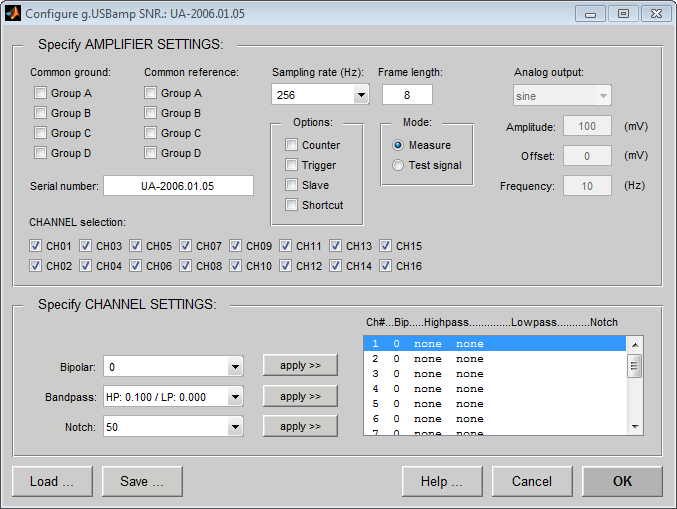Click the Load ... button
Image resolution: width=677 pixels, height=509 pixels.
(52, 481)
